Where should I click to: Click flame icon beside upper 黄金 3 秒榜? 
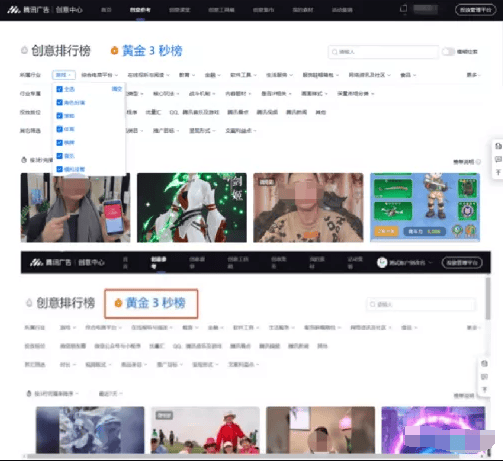pos(114,51)
